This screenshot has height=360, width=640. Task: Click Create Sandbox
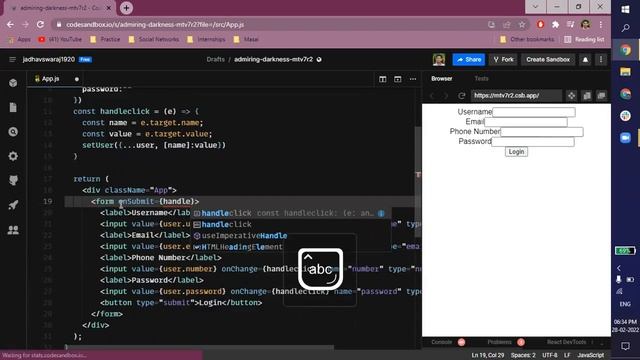pyautogui.click(x=548, y=60)
